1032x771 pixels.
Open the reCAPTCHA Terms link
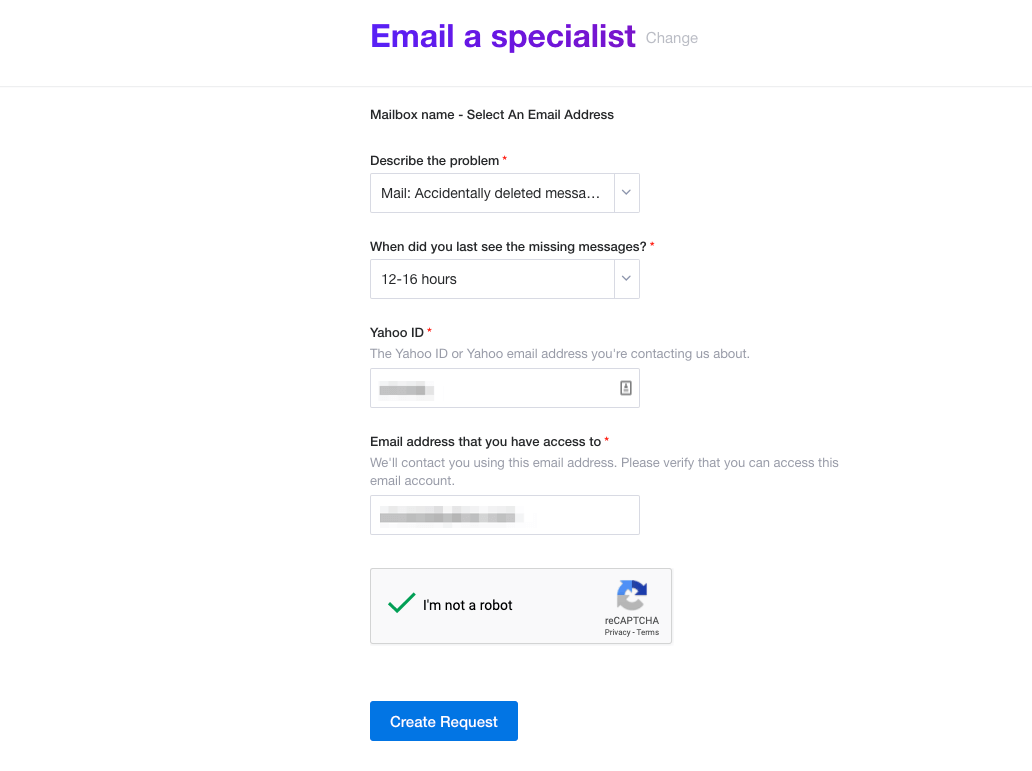[648, 633]
